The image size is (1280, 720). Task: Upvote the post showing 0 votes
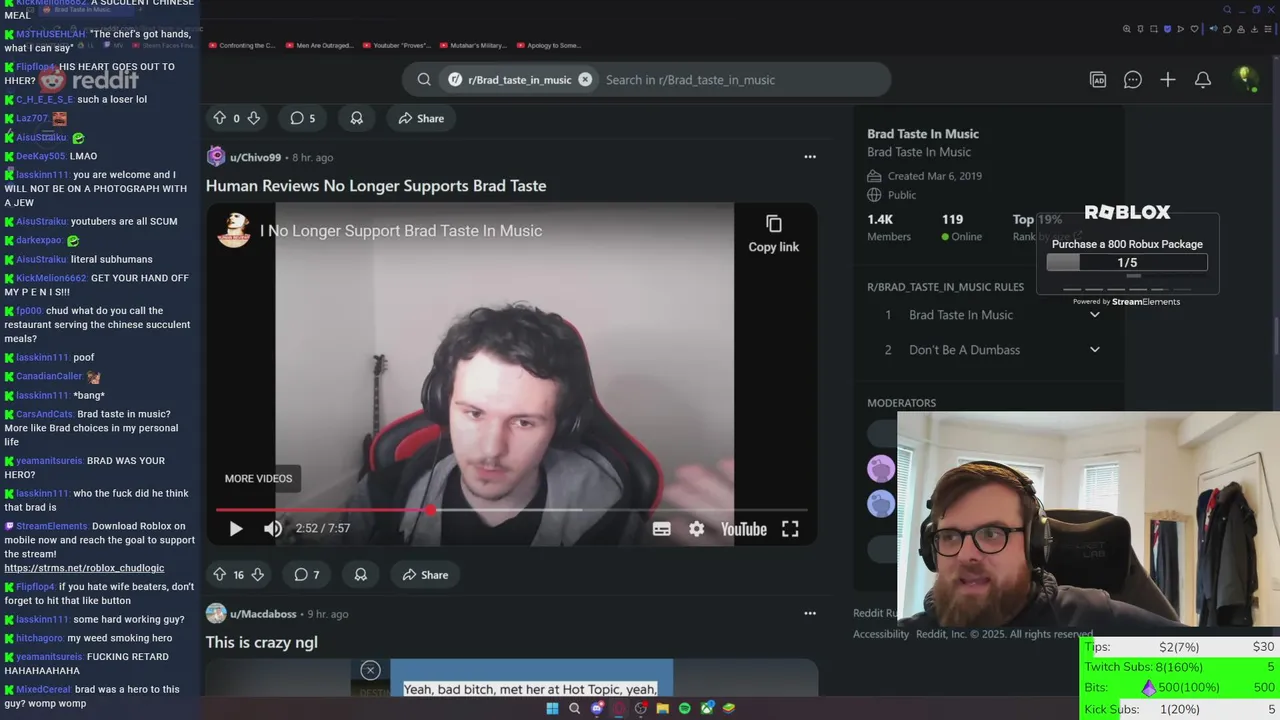[220, 118]
